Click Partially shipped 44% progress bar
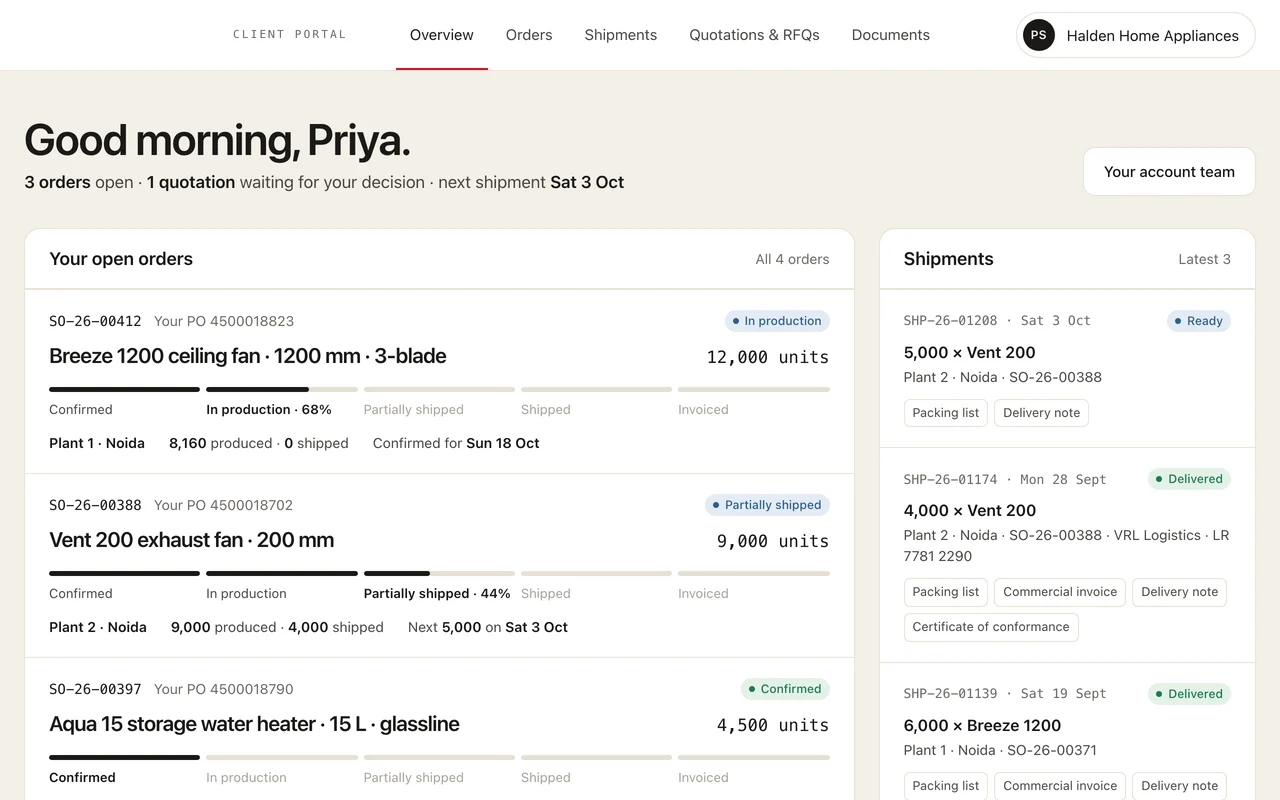1280x800 pixels. 439,573
